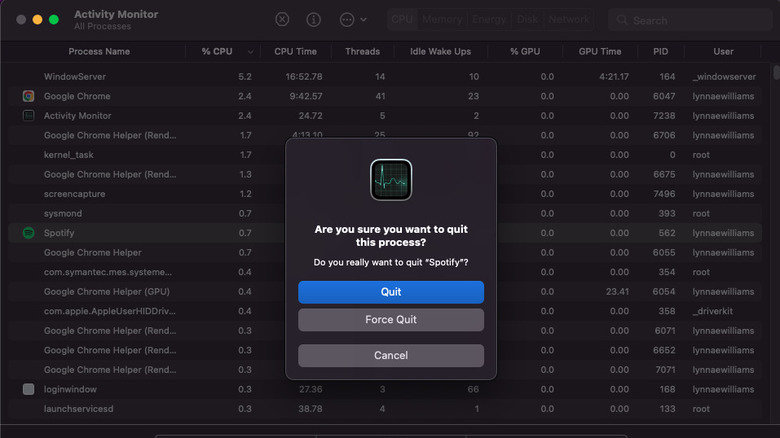Focus the Search field
The image size is (780, 438).
pos(690,20)
